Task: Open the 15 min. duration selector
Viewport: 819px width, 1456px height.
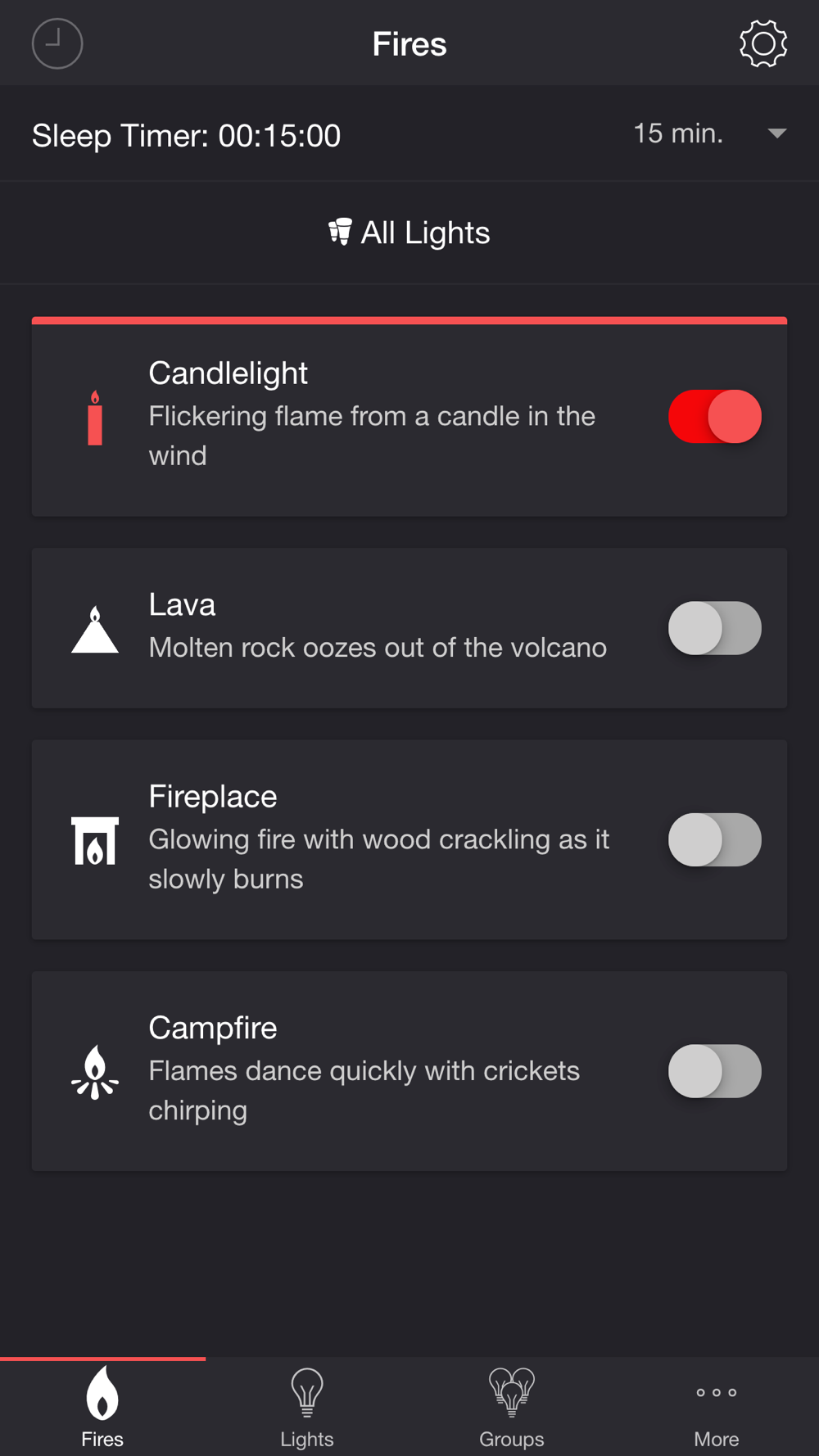Action: pyautogui.click(x=709, y=133)
